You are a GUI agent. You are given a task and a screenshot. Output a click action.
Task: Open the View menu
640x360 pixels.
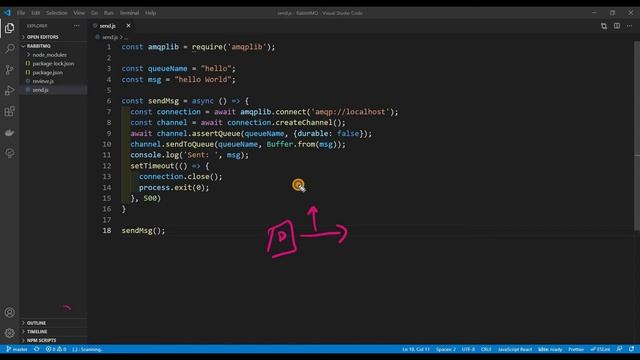[x=79, y=13]
